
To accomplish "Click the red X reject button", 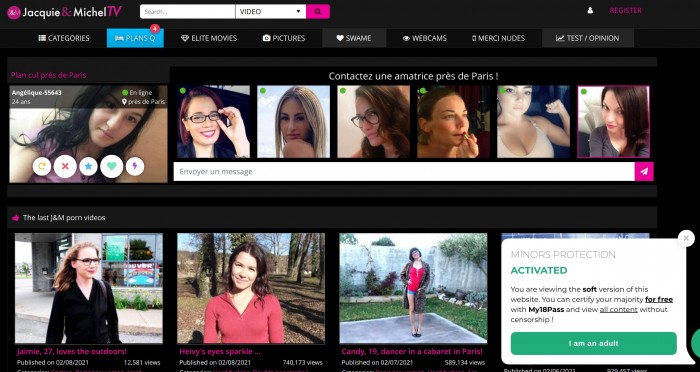I will pyautogui.click(x=65, y=167).
